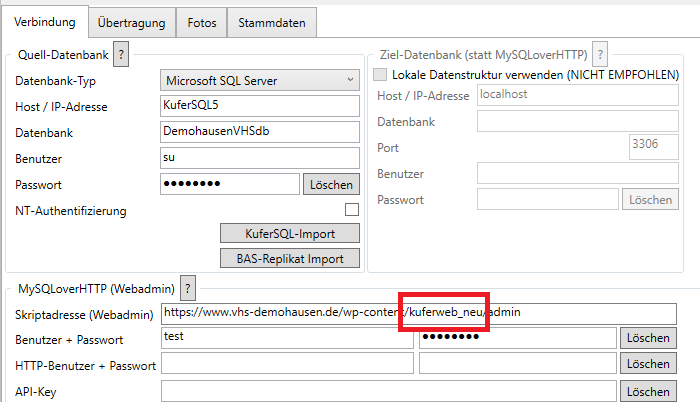Switch to the Übertragung tab
Screen dimensions: 700x402
pos(132,23)
